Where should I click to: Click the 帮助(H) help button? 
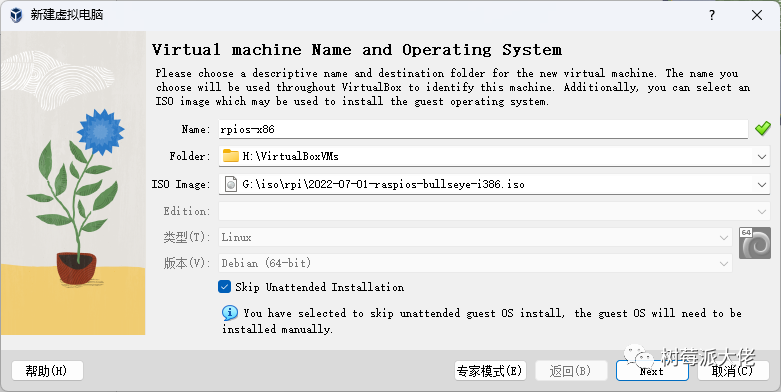[x=47, y=371]
